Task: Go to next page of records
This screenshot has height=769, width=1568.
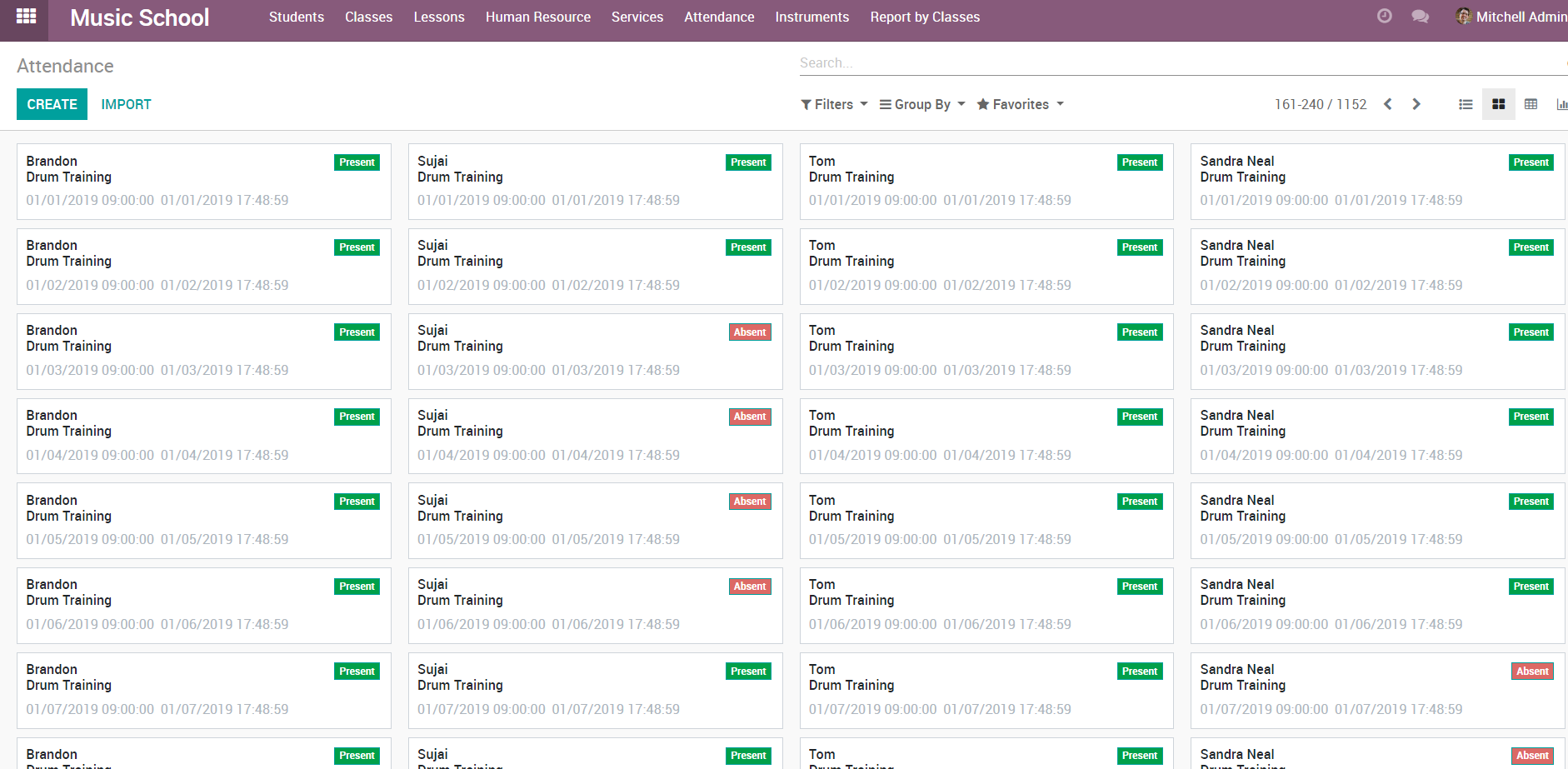Action: tap(1416, 104)
